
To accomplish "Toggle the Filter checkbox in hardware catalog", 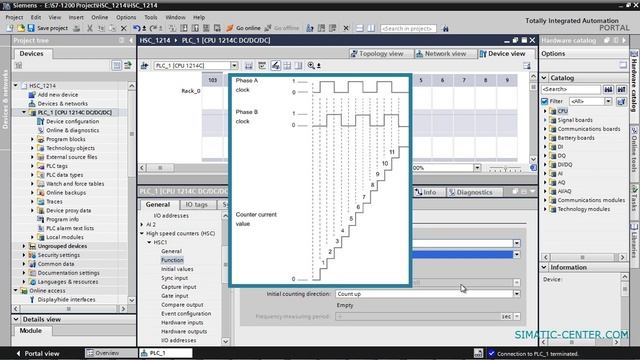I will [544, 101].
